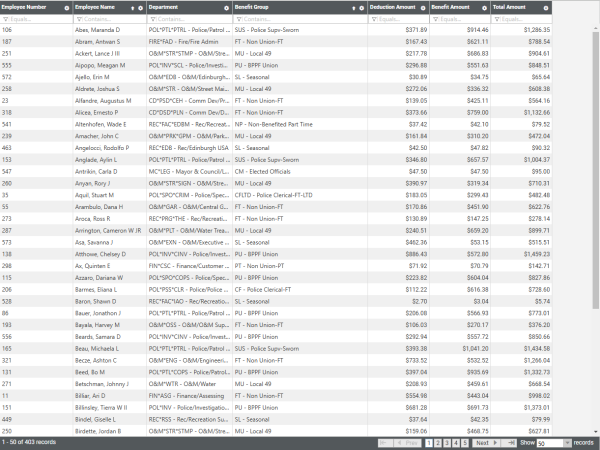The image size is (600, 450).
Task: Click 1 - 50 of 403 records status
Action: point(29,442)
